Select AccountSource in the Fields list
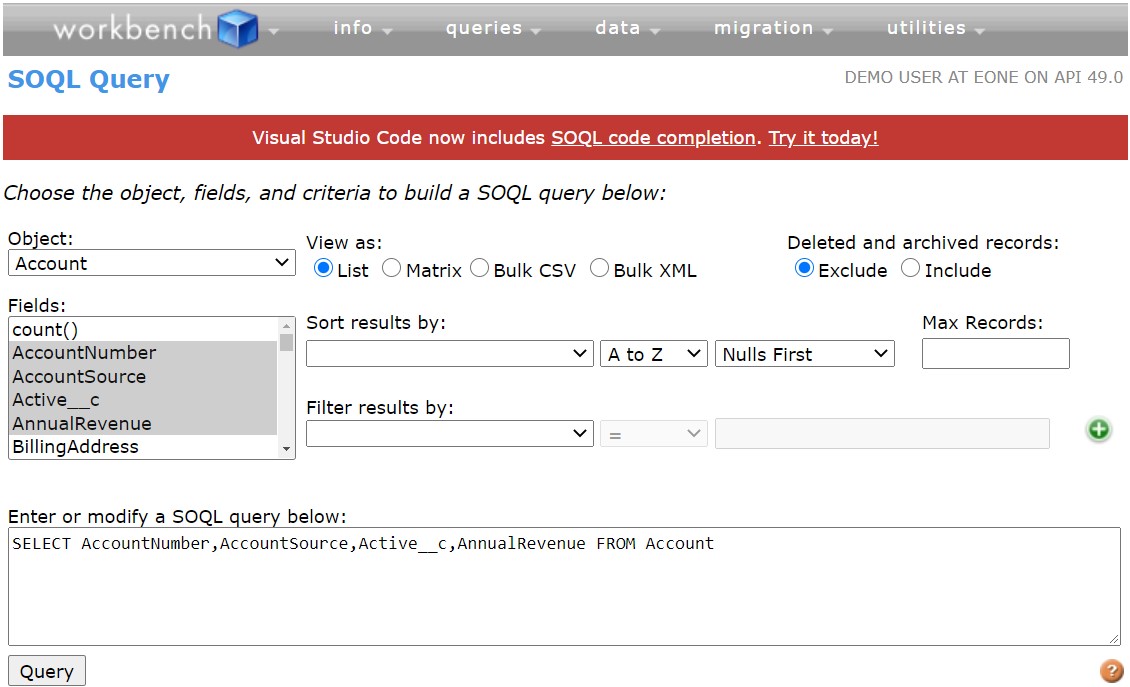 [x=143, y=376]
